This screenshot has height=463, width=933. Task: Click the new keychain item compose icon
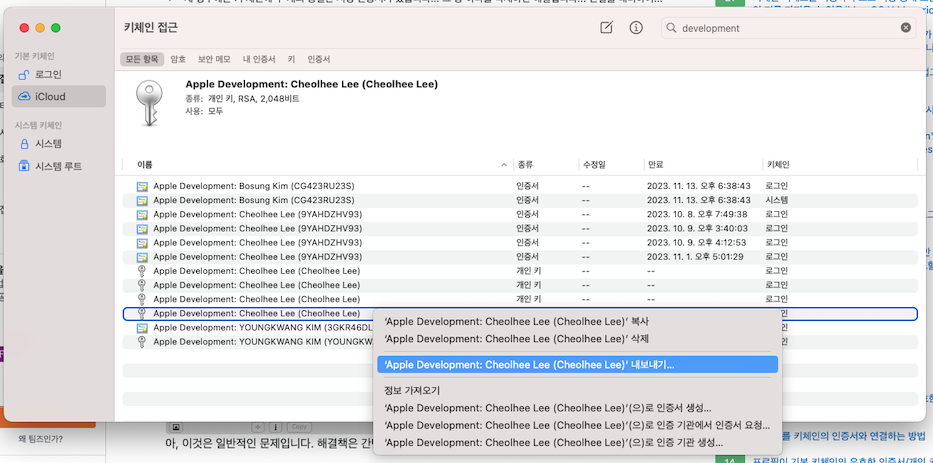pyautogui.click(x=606, y=28)
